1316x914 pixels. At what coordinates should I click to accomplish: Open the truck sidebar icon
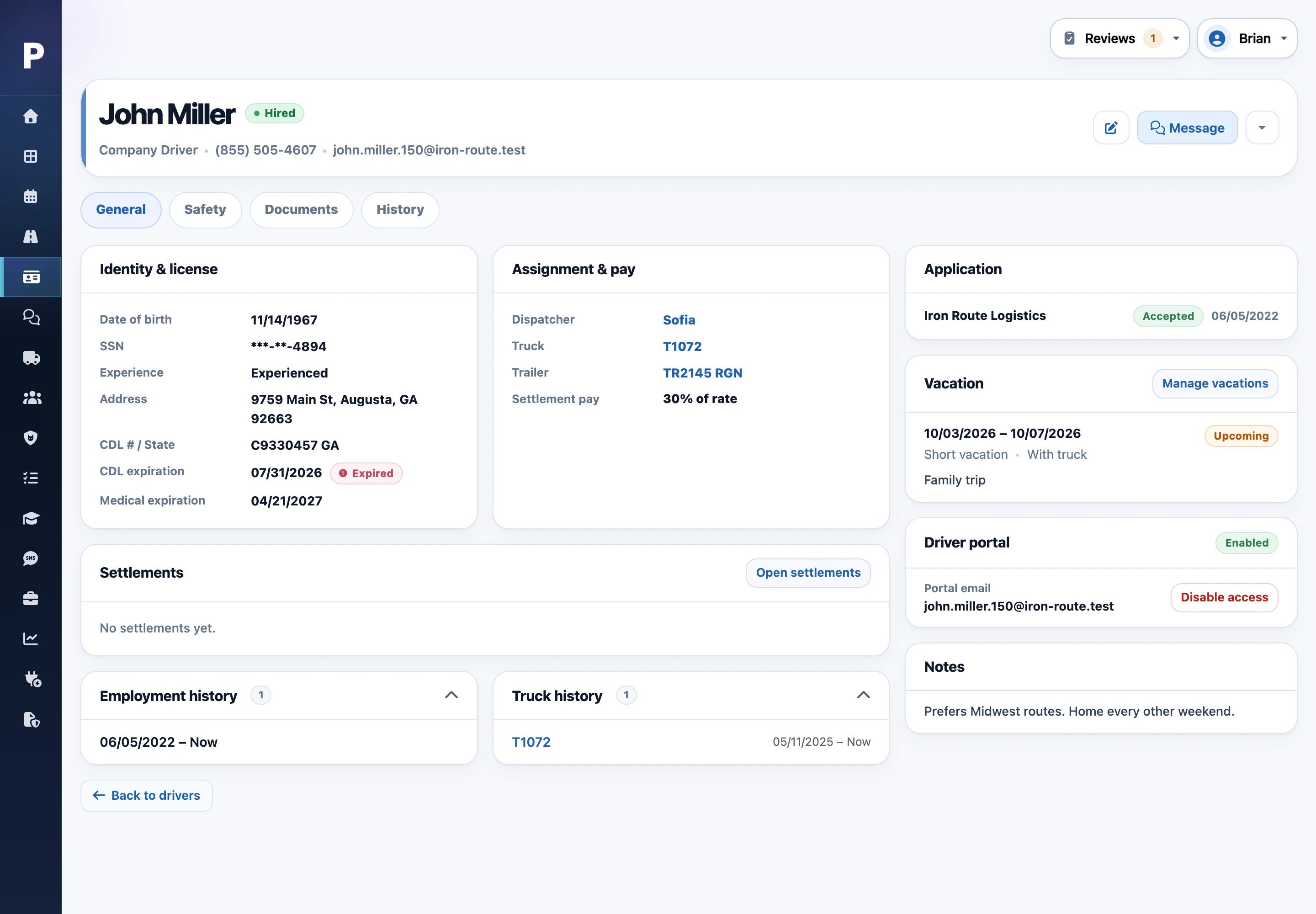(x=31, y=357)
